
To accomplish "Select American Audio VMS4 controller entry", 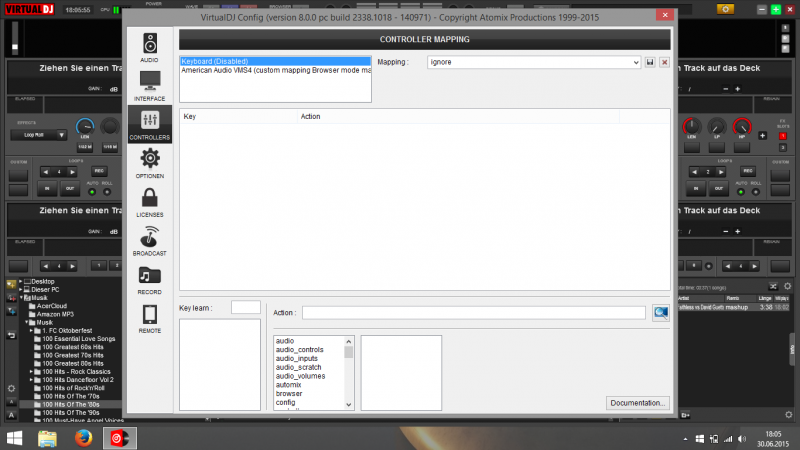I will point(275,70).
